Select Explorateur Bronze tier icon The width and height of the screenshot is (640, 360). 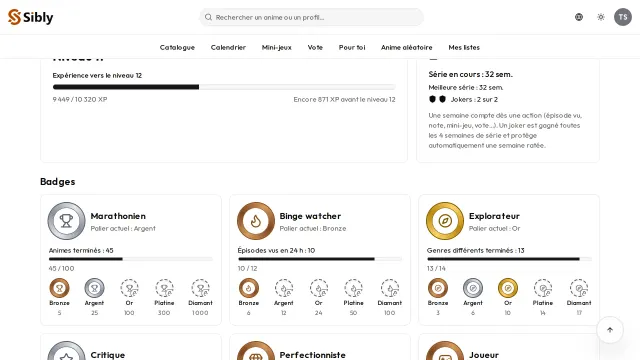[438, 288]
